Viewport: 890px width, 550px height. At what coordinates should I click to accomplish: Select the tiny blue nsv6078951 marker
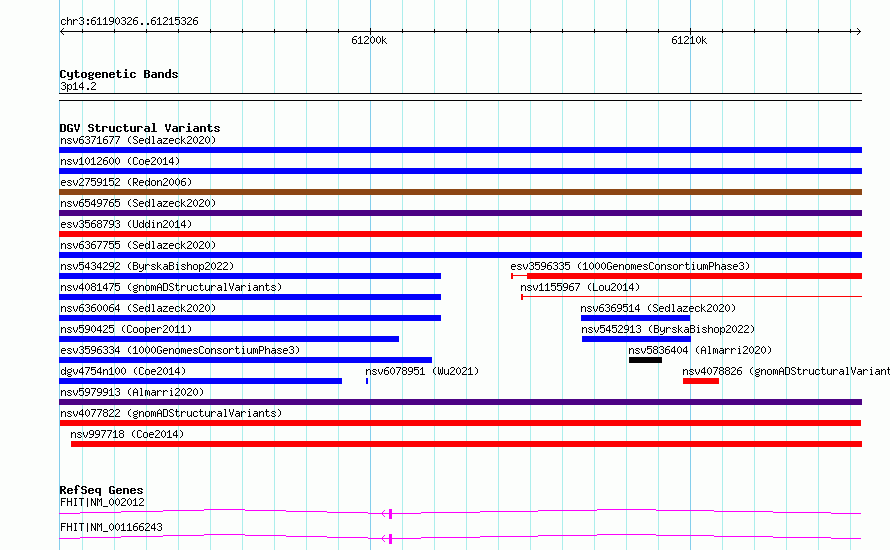[x=367, y=381]
